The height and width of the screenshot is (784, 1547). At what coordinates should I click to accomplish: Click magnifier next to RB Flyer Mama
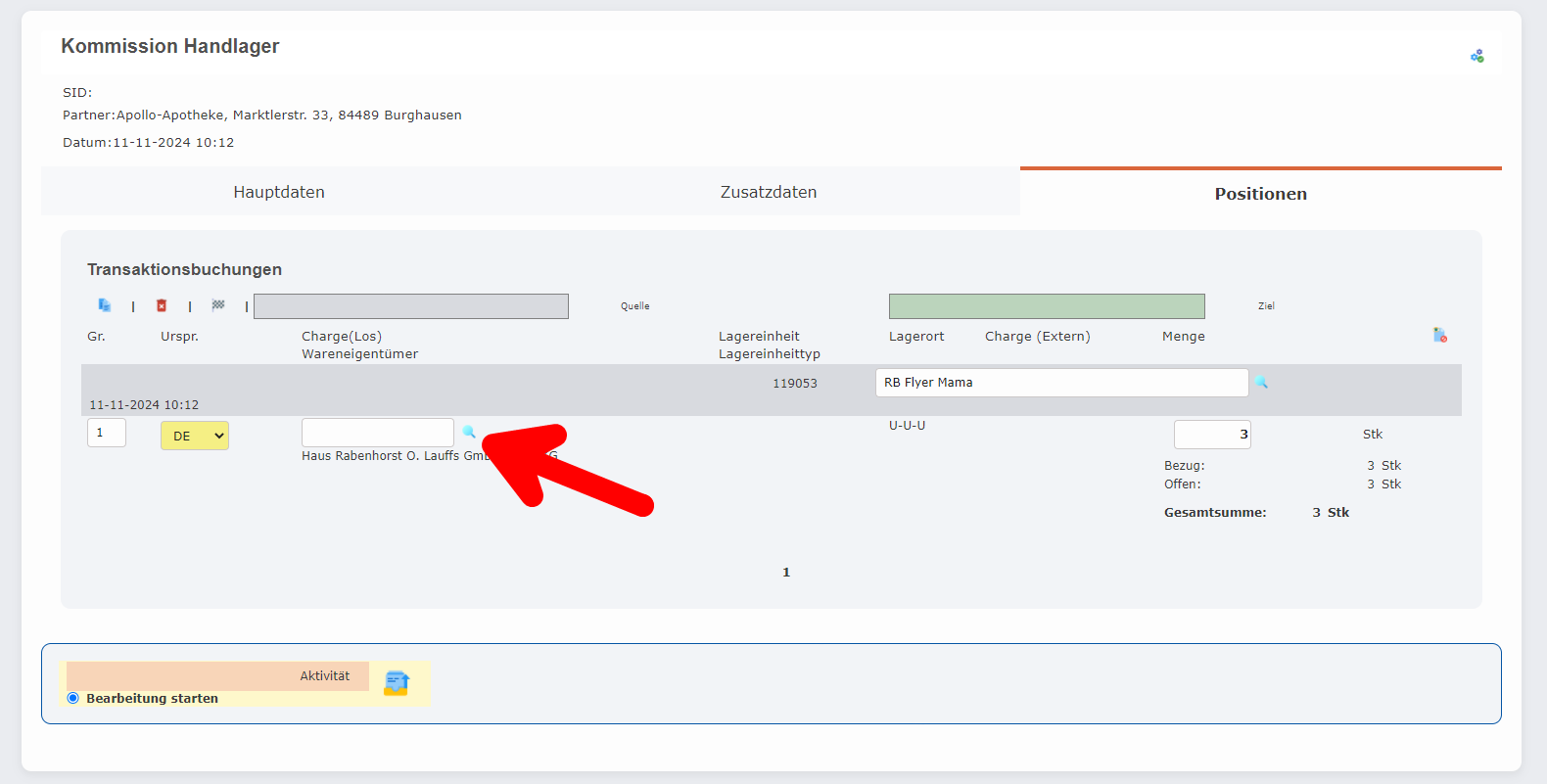[1261, 382]
